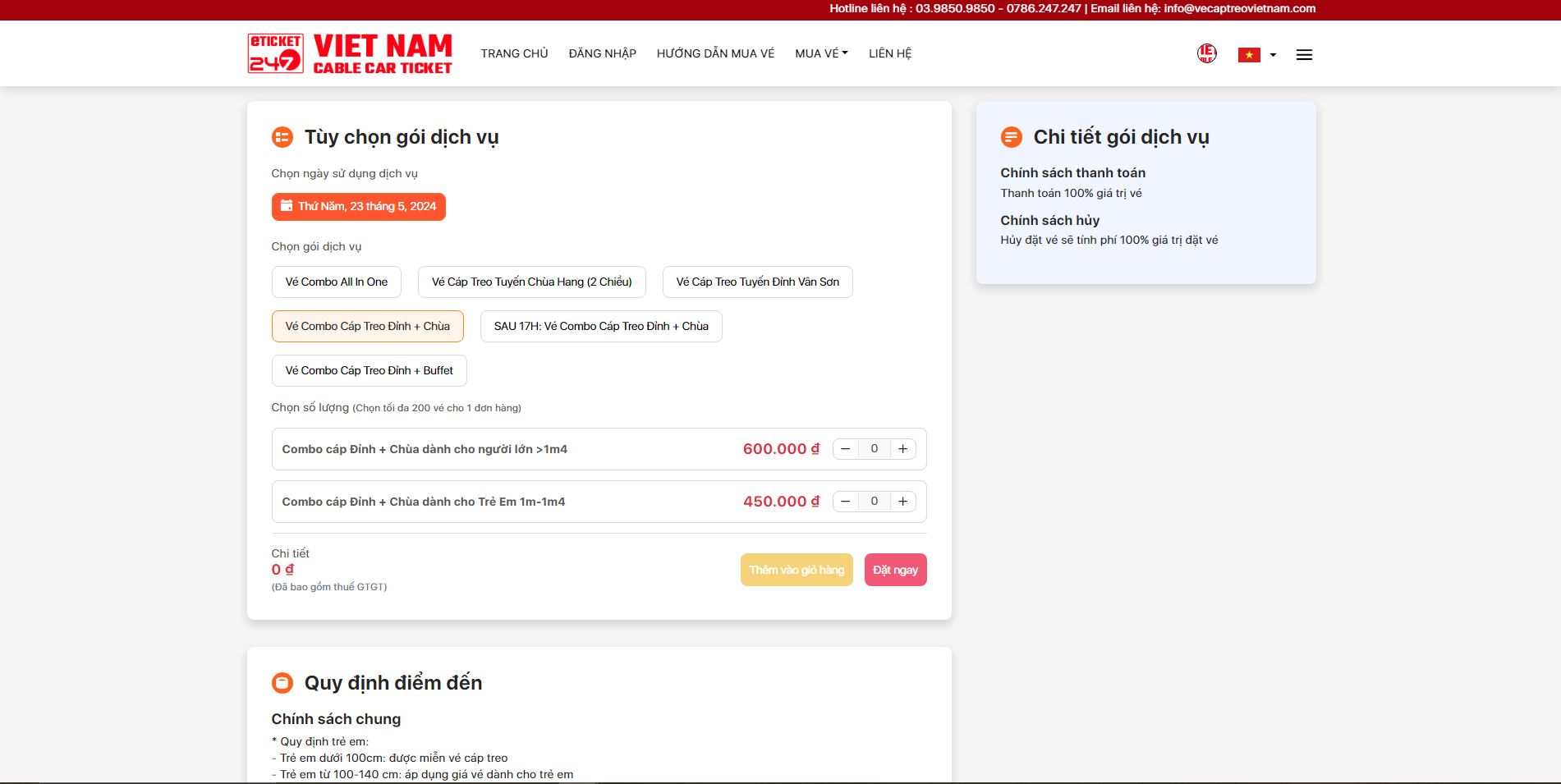Expand the MUA VÉ dropdown menu
Viewport: 1561px width, 784px height.
[x=820, y=53]
